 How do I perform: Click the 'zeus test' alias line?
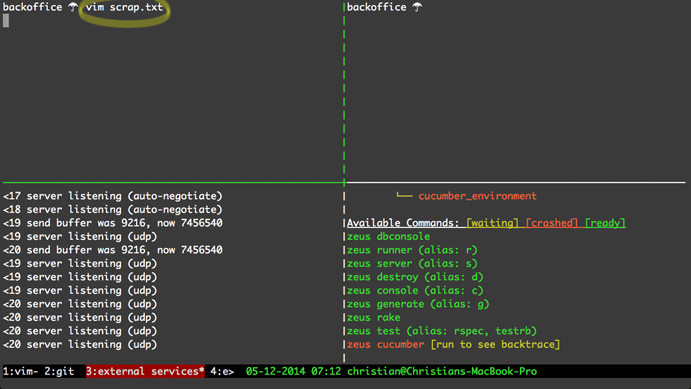click(442, 331)
